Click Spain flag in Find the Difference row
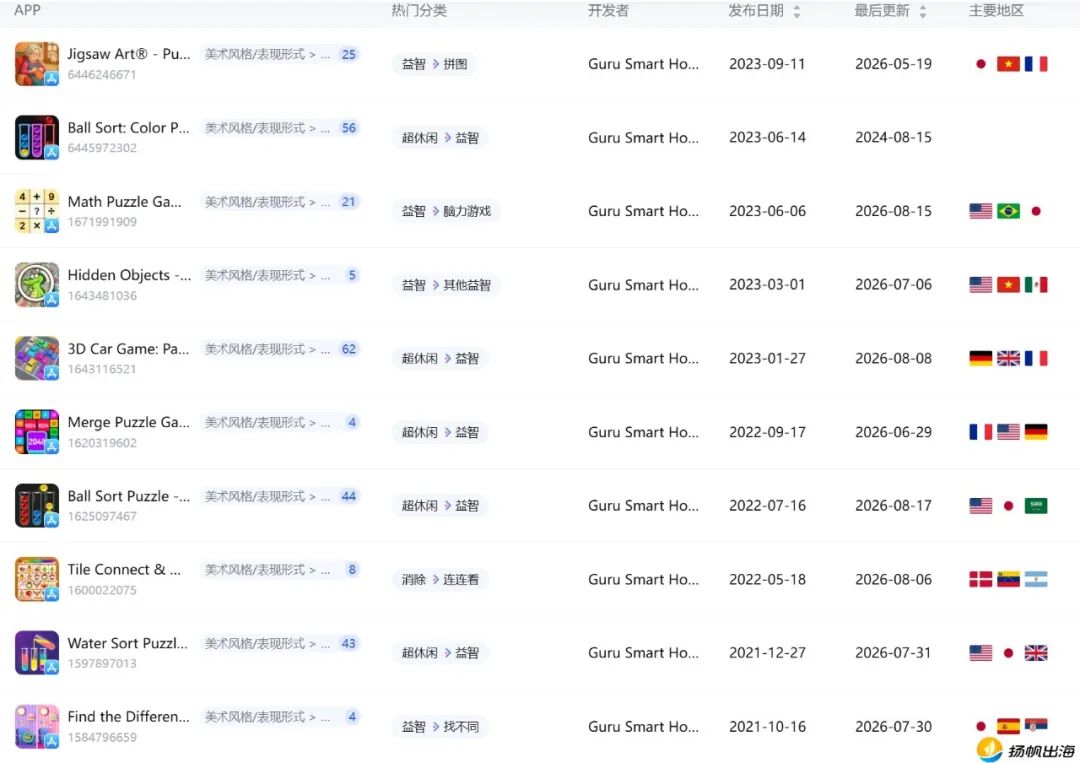Image resolution: width=1080 pixels, height=763 pixels. tap(1008, 727)
